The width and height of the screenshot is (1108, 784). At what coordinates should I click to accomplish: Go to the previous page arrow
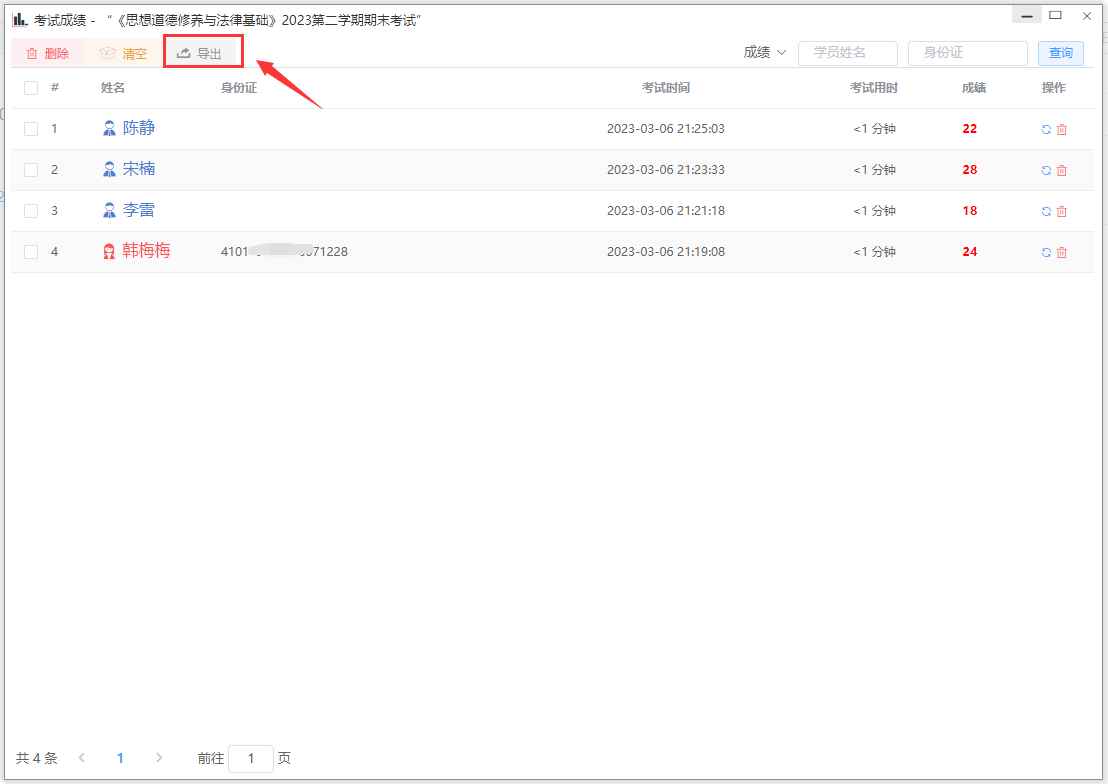[x=82, y=758]
